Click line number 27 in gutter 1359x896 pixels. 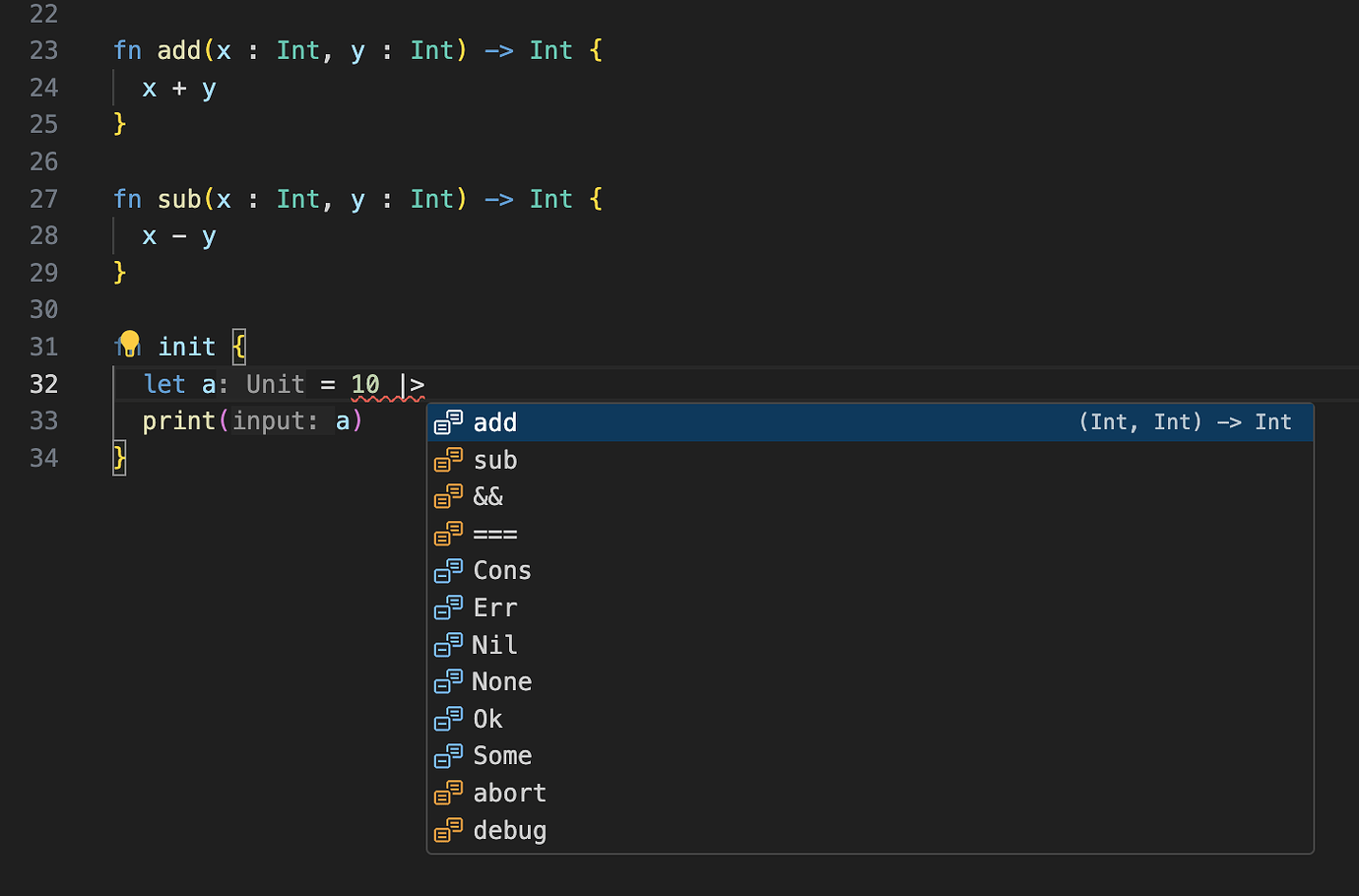tap(43, 199)
